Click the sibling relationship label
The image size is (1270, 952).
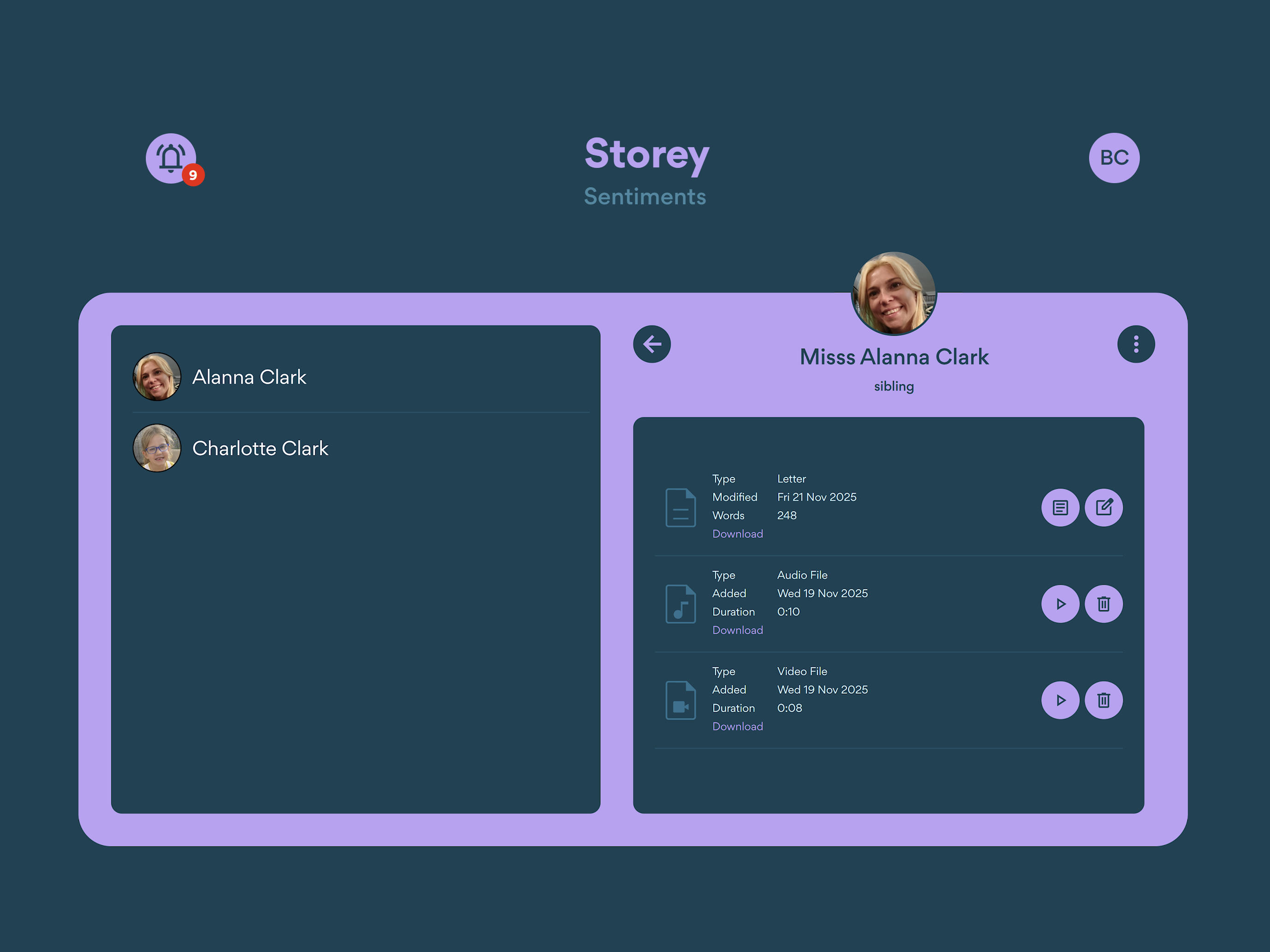[x=894, y=386]
